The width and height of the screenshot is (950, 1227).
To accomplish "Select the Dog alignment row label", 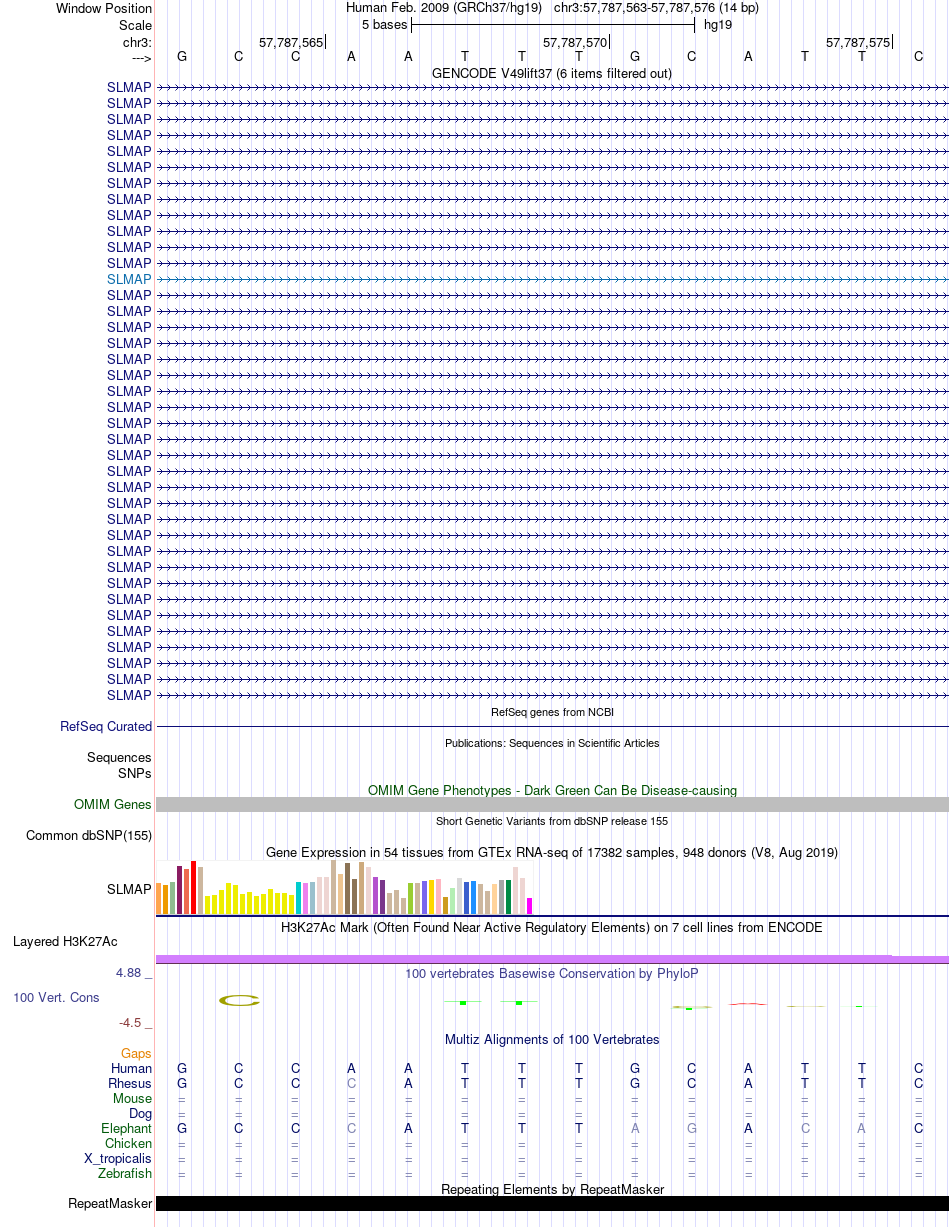I will [140, 1113].
